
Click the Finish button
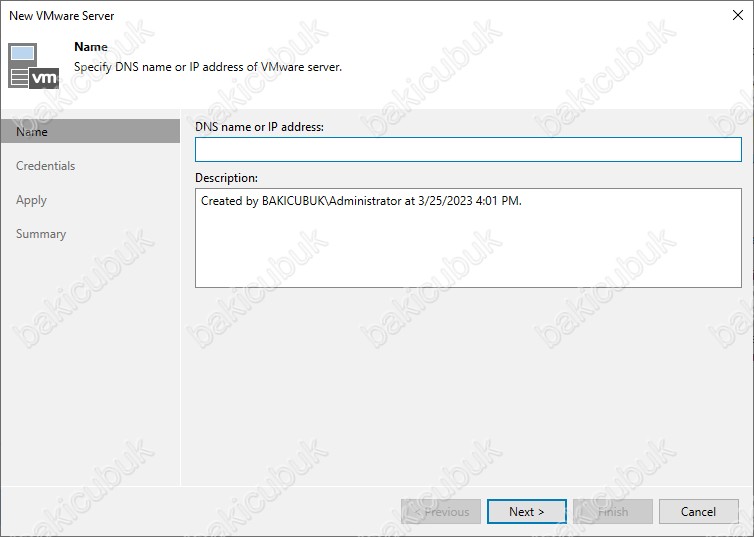[x=613, y=512]
